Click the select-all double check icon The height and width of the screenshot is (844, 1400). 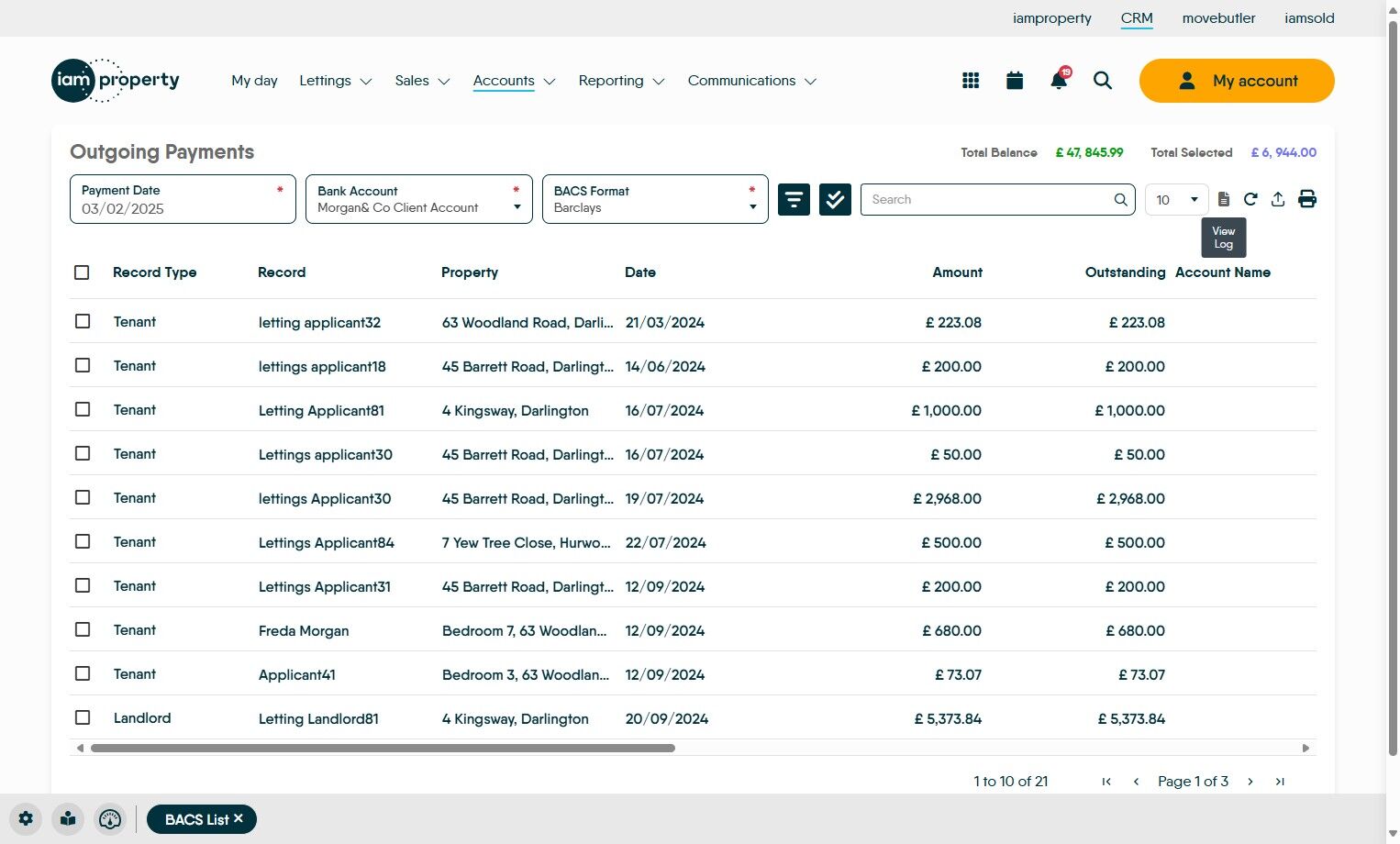tap(835, 199)
